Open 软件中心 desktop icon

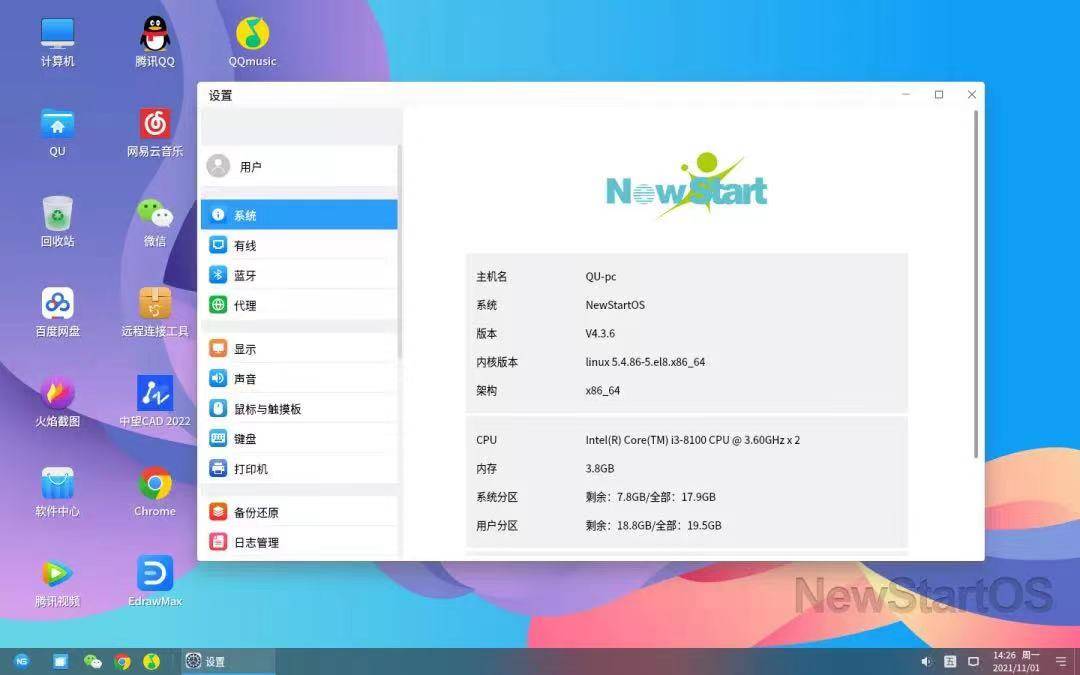tap(57, 492)
